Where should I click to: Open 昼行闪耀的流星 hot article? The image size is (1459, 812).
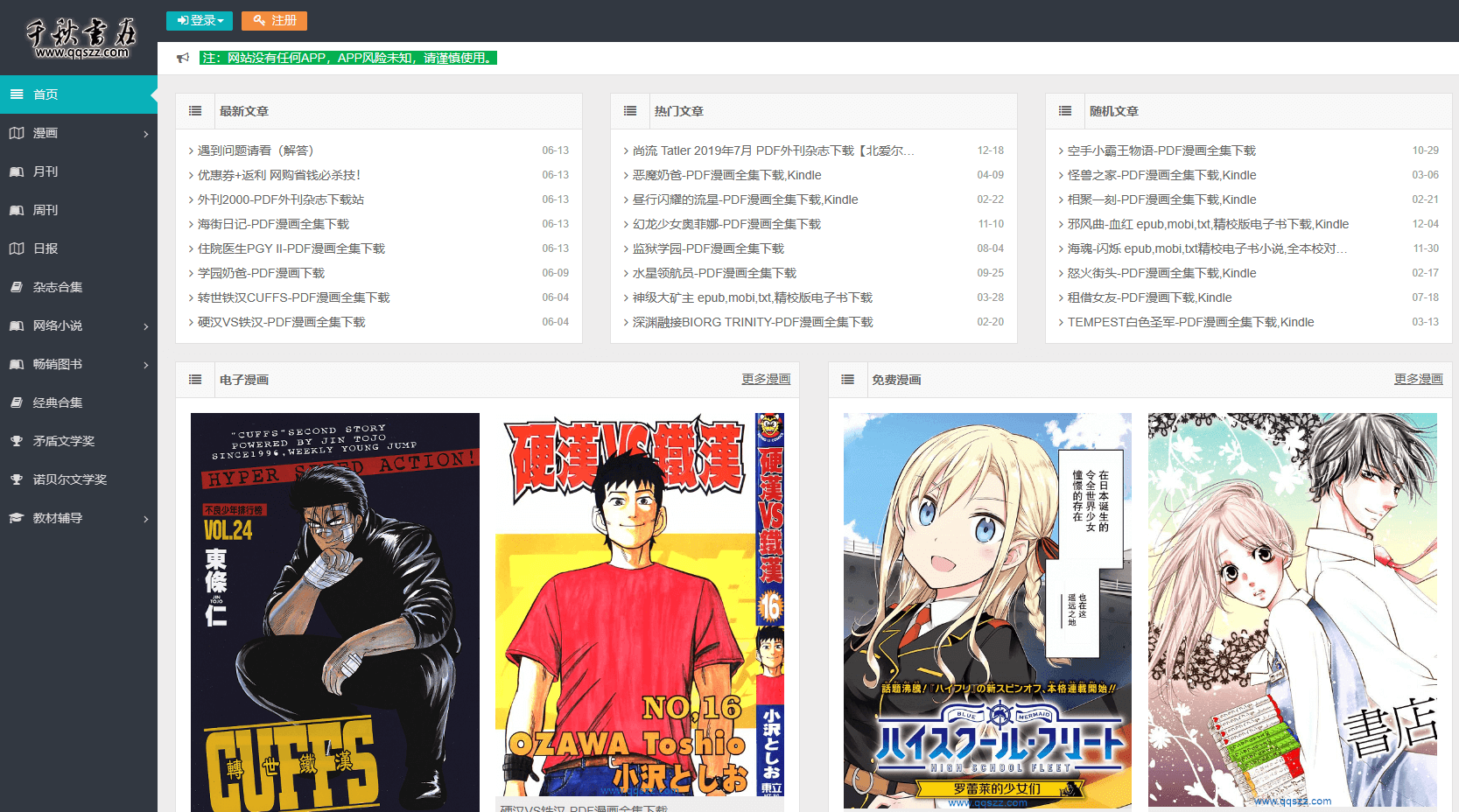746,199
